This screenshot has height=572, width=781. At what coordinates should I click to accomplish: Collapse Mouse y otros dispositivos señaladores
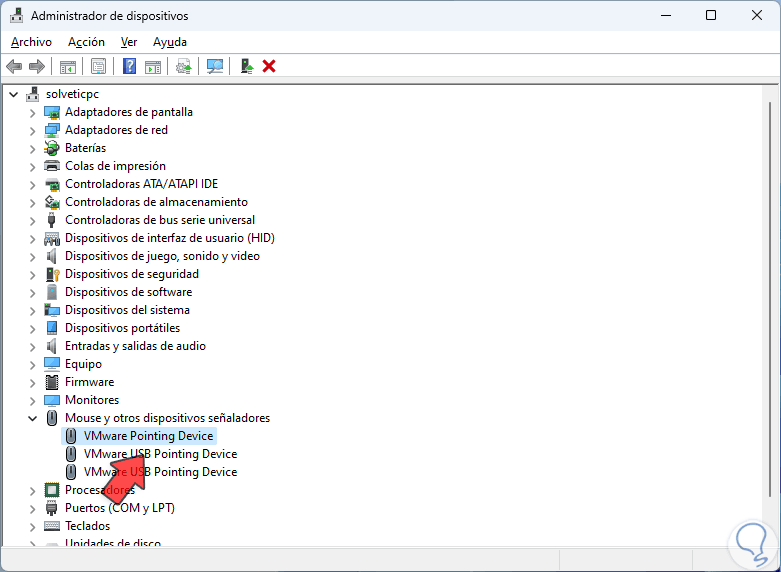32,419
